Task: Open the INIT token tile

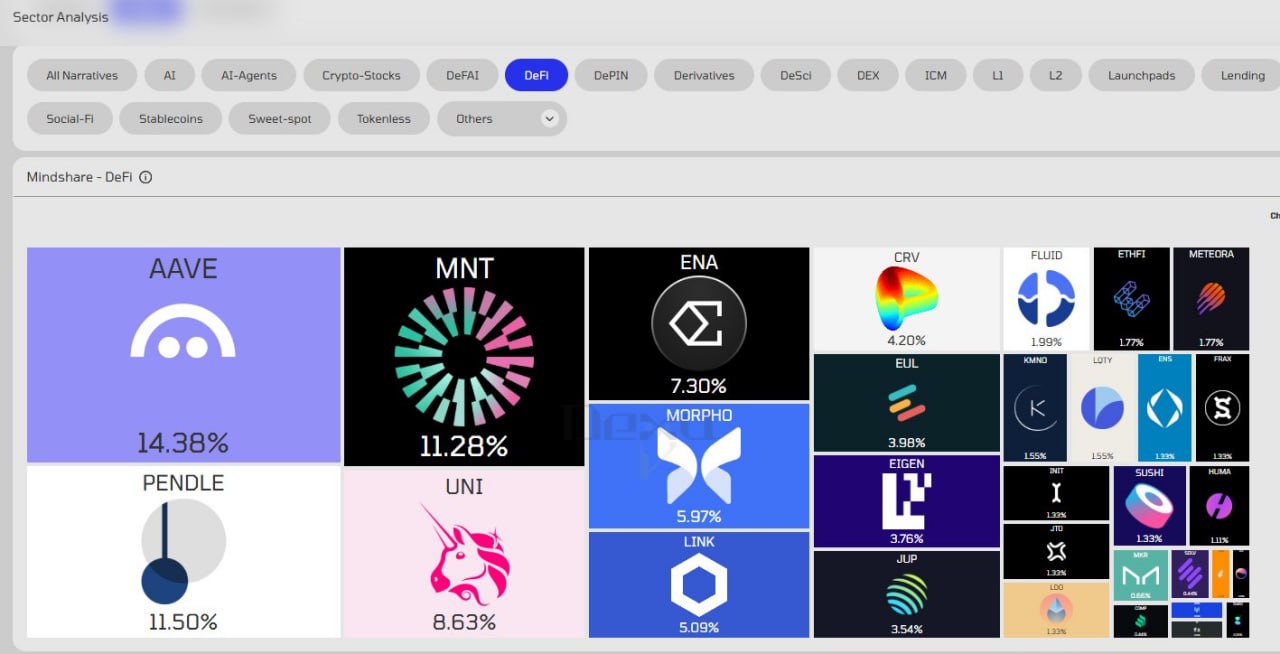Action: [1056, 493]
